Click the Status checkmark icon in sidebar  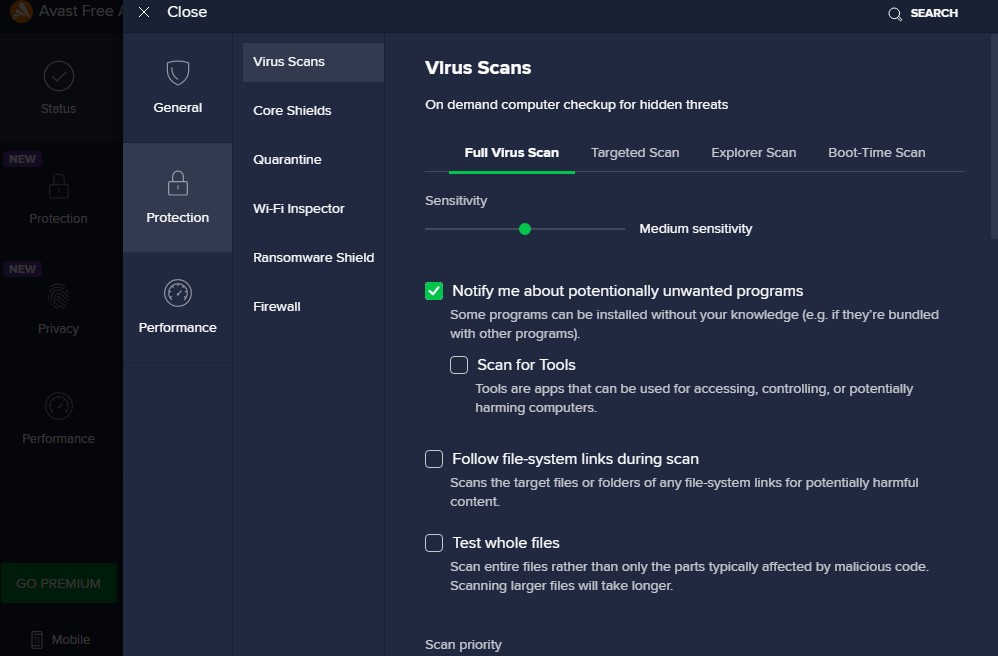(x=58, y=75)
